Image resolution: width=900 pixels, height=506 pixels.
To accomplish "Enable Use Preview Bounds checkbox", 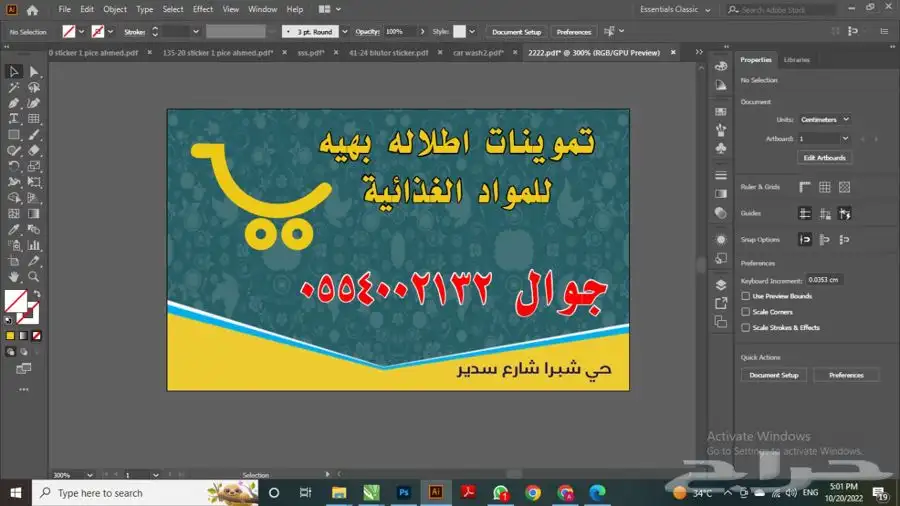I will [746, 296].
